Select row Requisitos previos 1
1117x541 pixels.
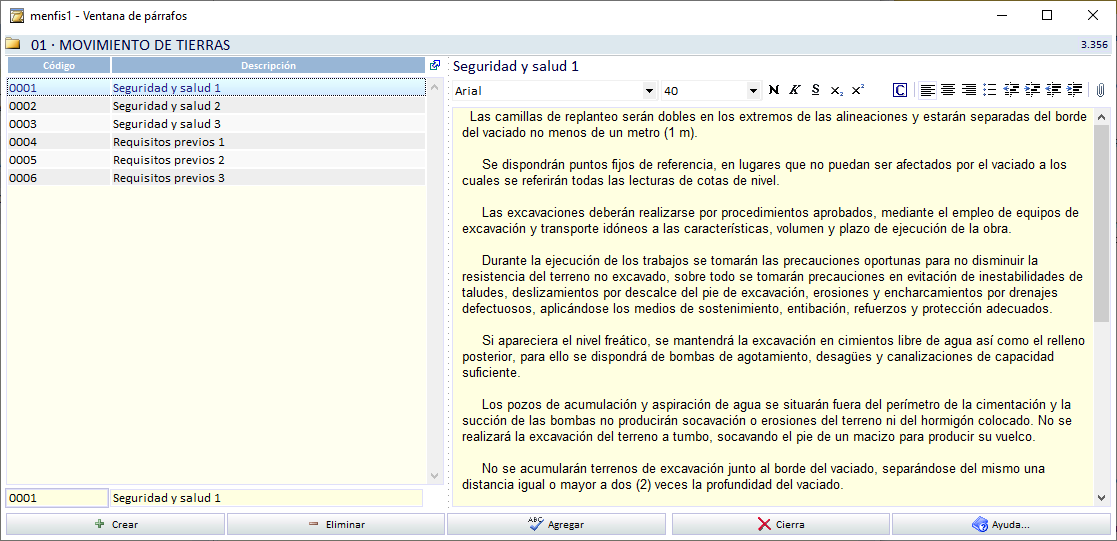[217, 142]
